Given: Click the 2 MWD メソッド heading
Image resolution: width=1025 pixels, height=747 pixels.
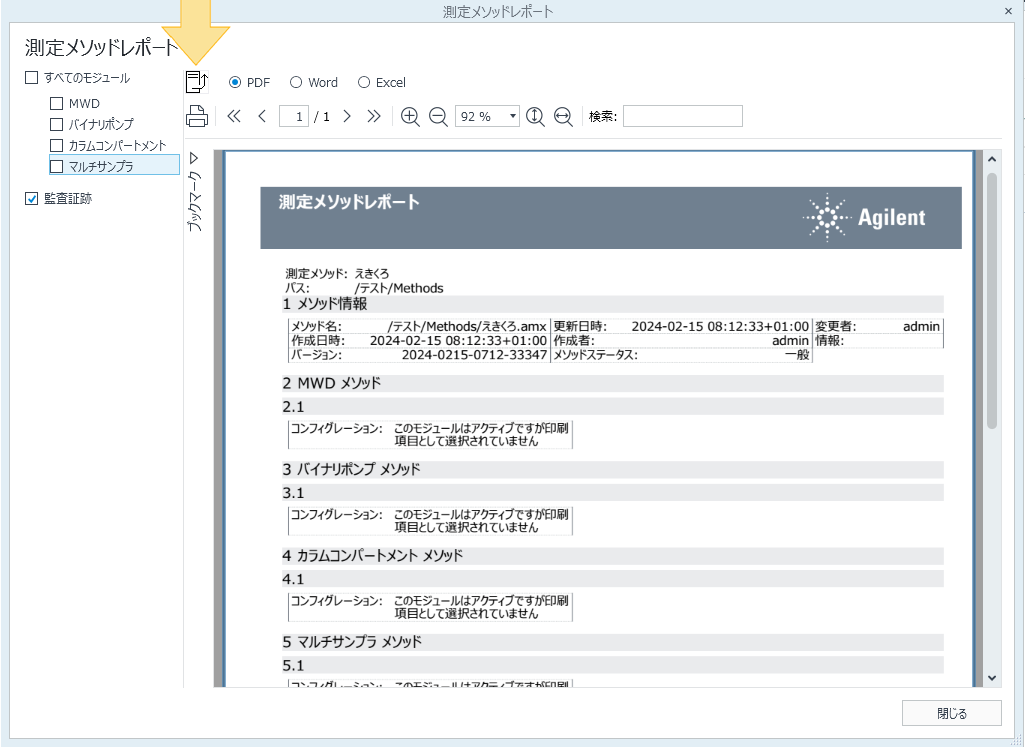Looking at the screenshot, I should click(331, 383).
